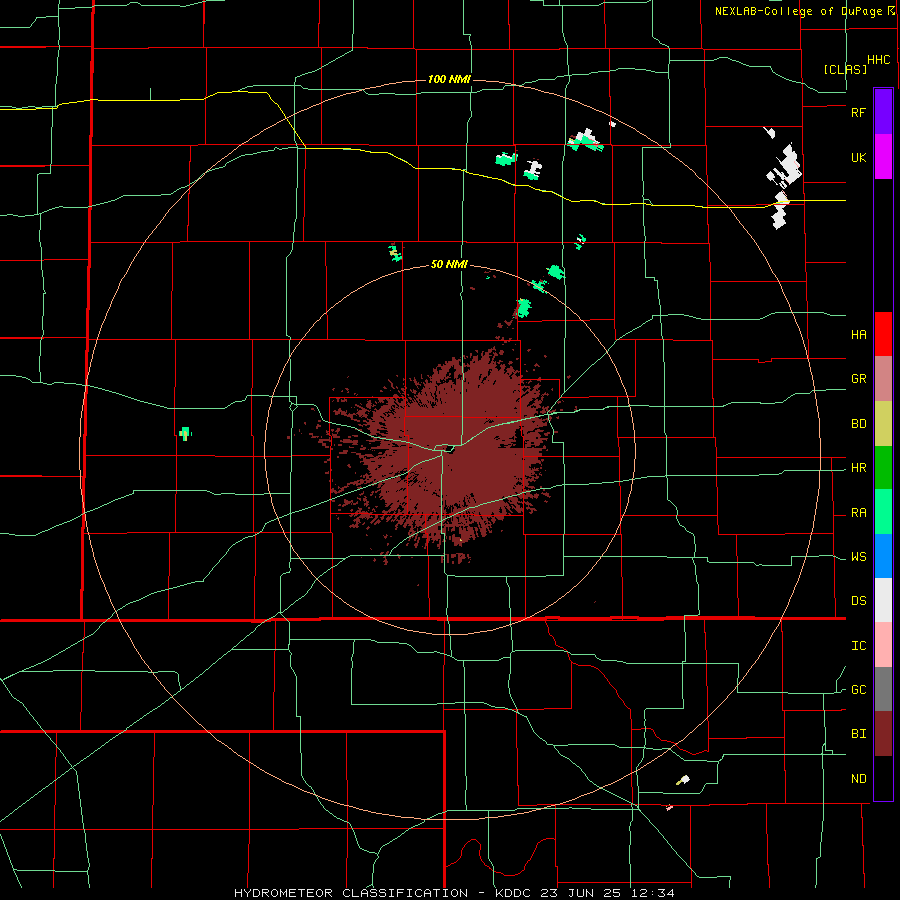Click the DS legend label

tap(858, 601)
